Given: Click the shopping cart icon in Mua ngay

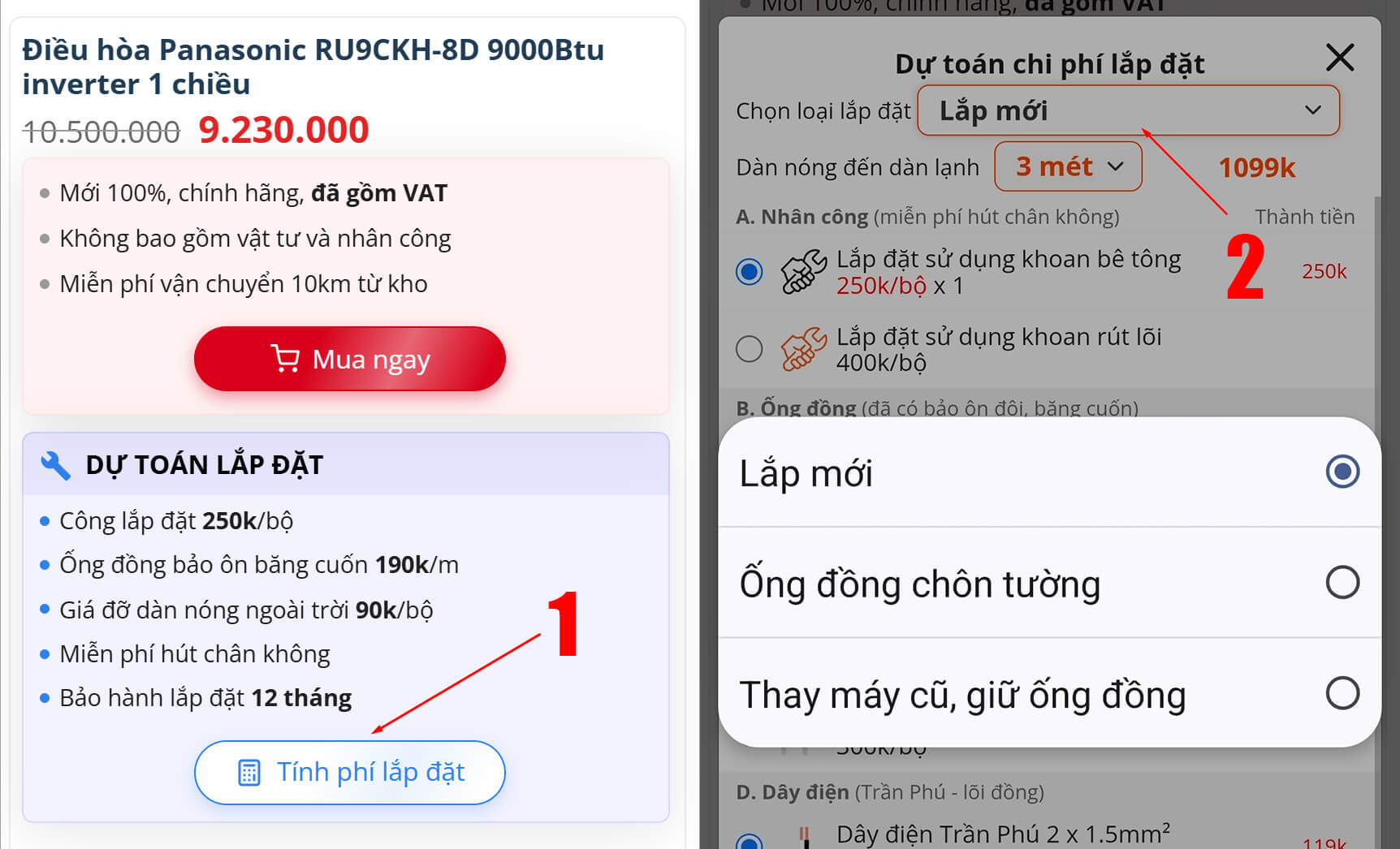Looking at the screenshot, I should pyautogui.click(x=285, y=359).
